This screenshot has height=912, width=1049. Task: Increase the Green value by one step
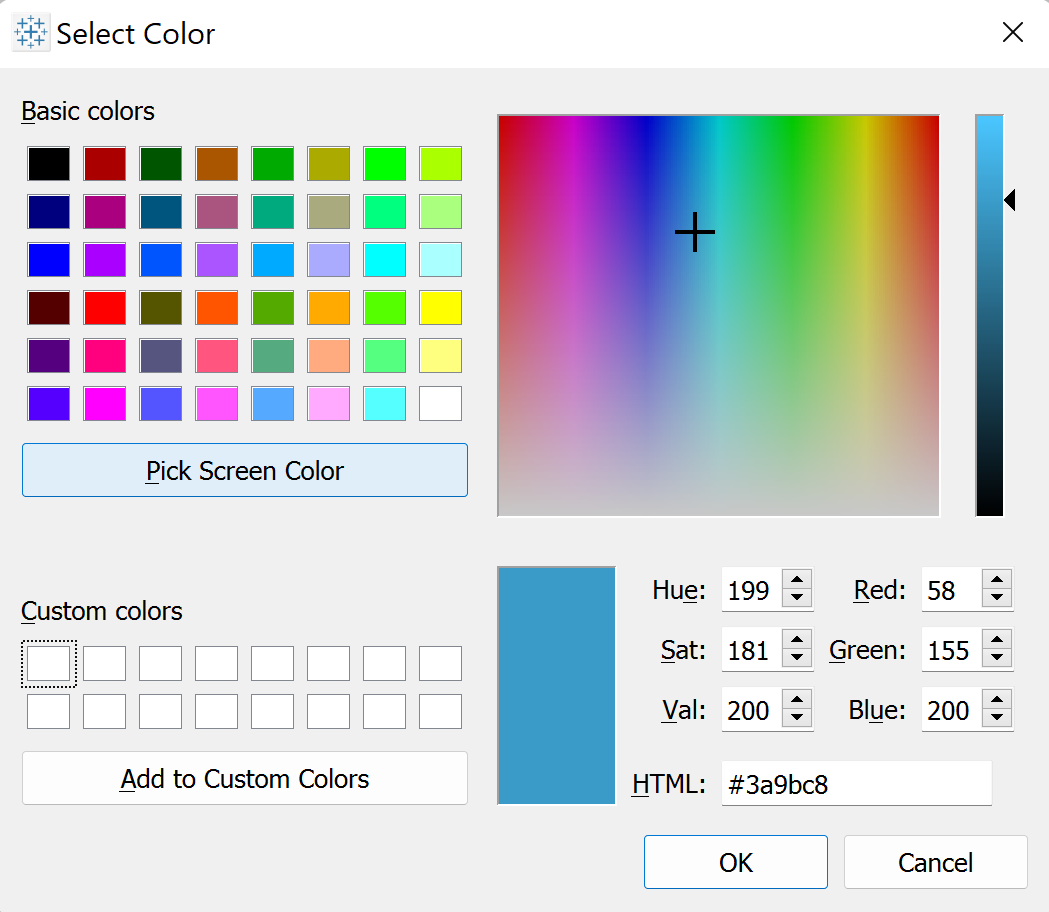pos(997,641)
